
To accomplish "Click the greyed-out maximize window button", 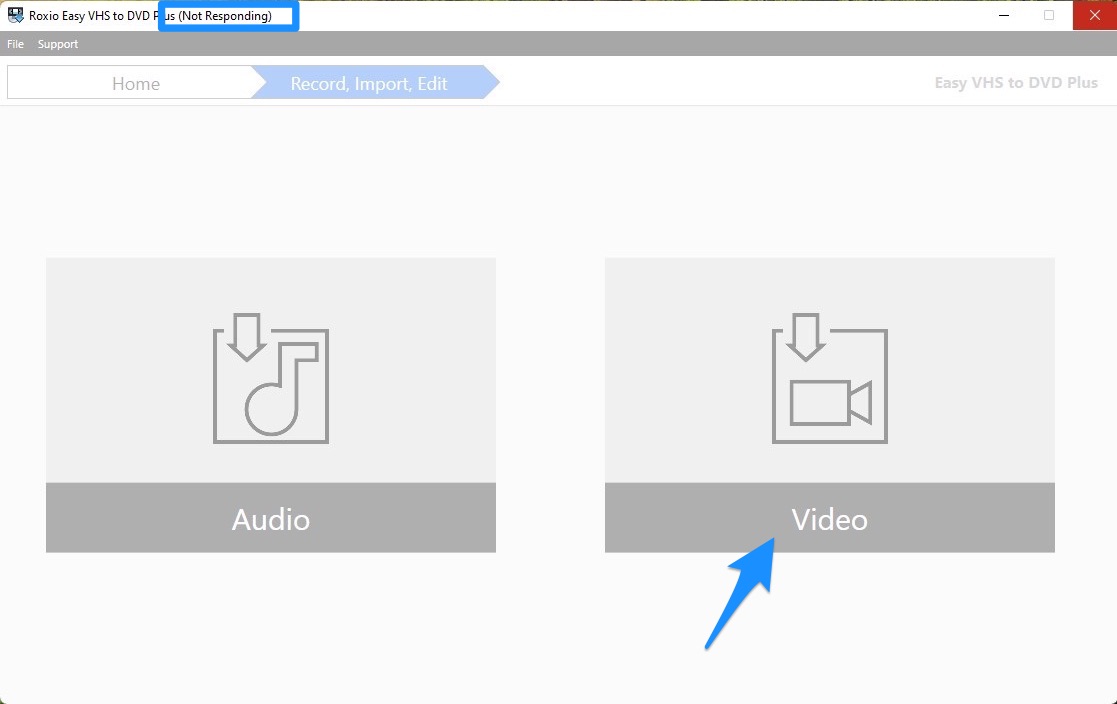I will tap(1049, 16).
